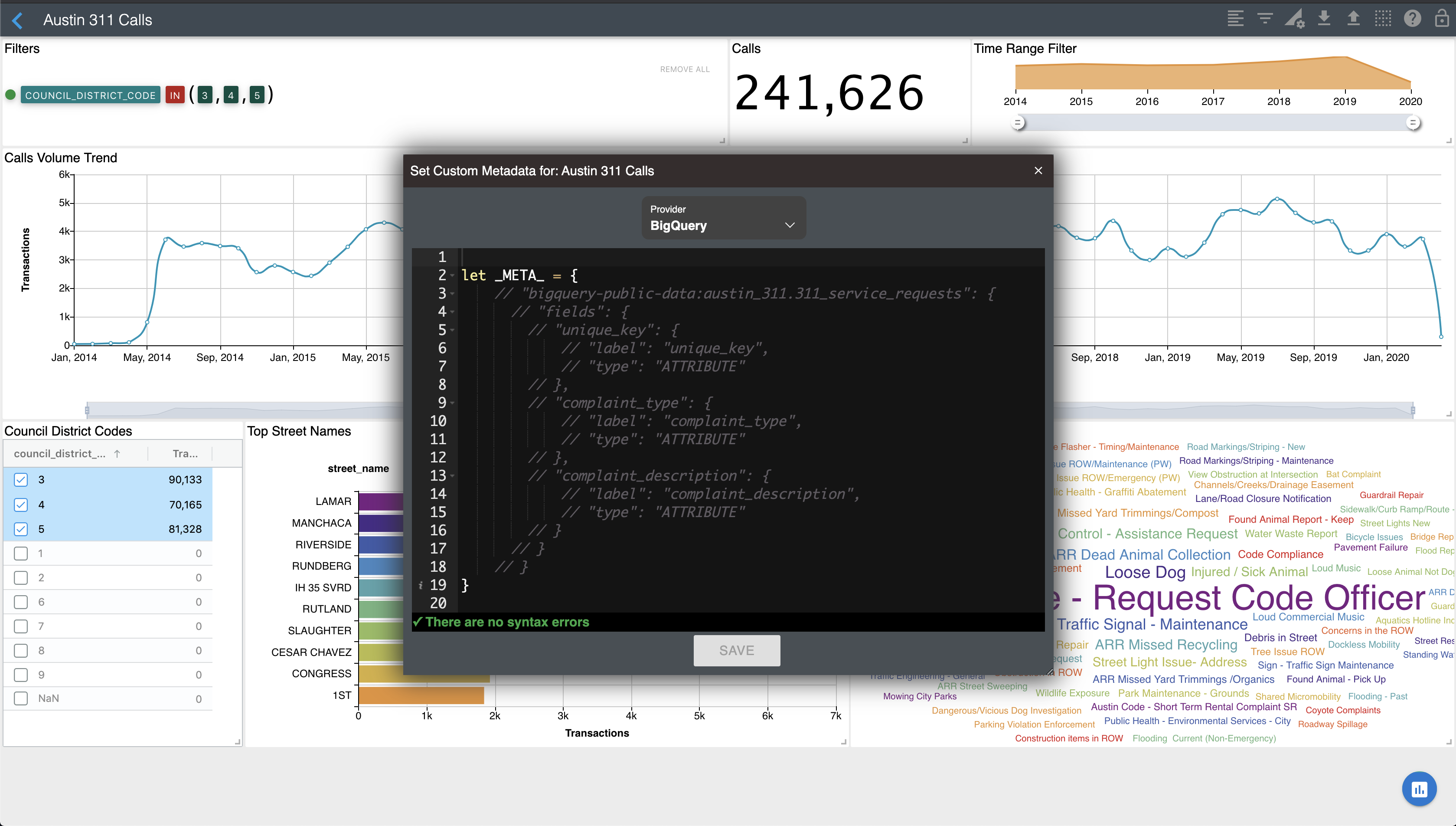
Task: Place cursor on code editor line 1
Action: [751, 258]
